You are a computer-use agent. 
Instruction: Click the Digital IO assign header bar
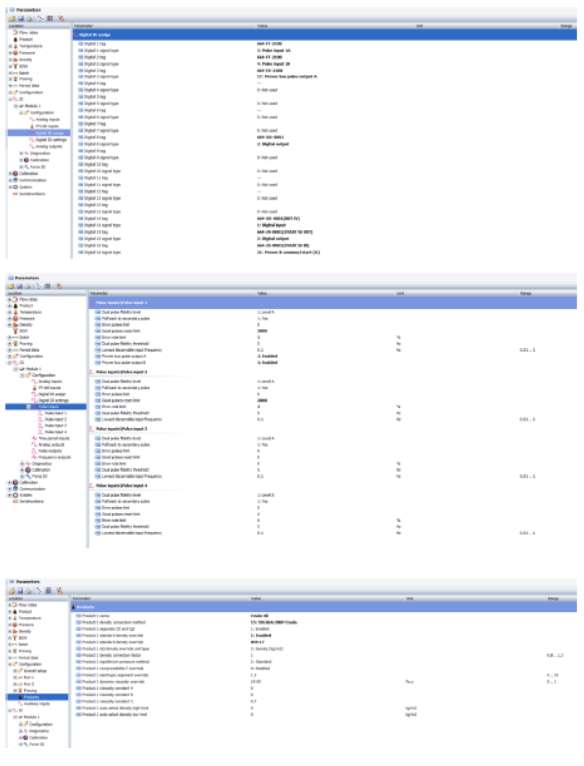(x=325, y=35)
